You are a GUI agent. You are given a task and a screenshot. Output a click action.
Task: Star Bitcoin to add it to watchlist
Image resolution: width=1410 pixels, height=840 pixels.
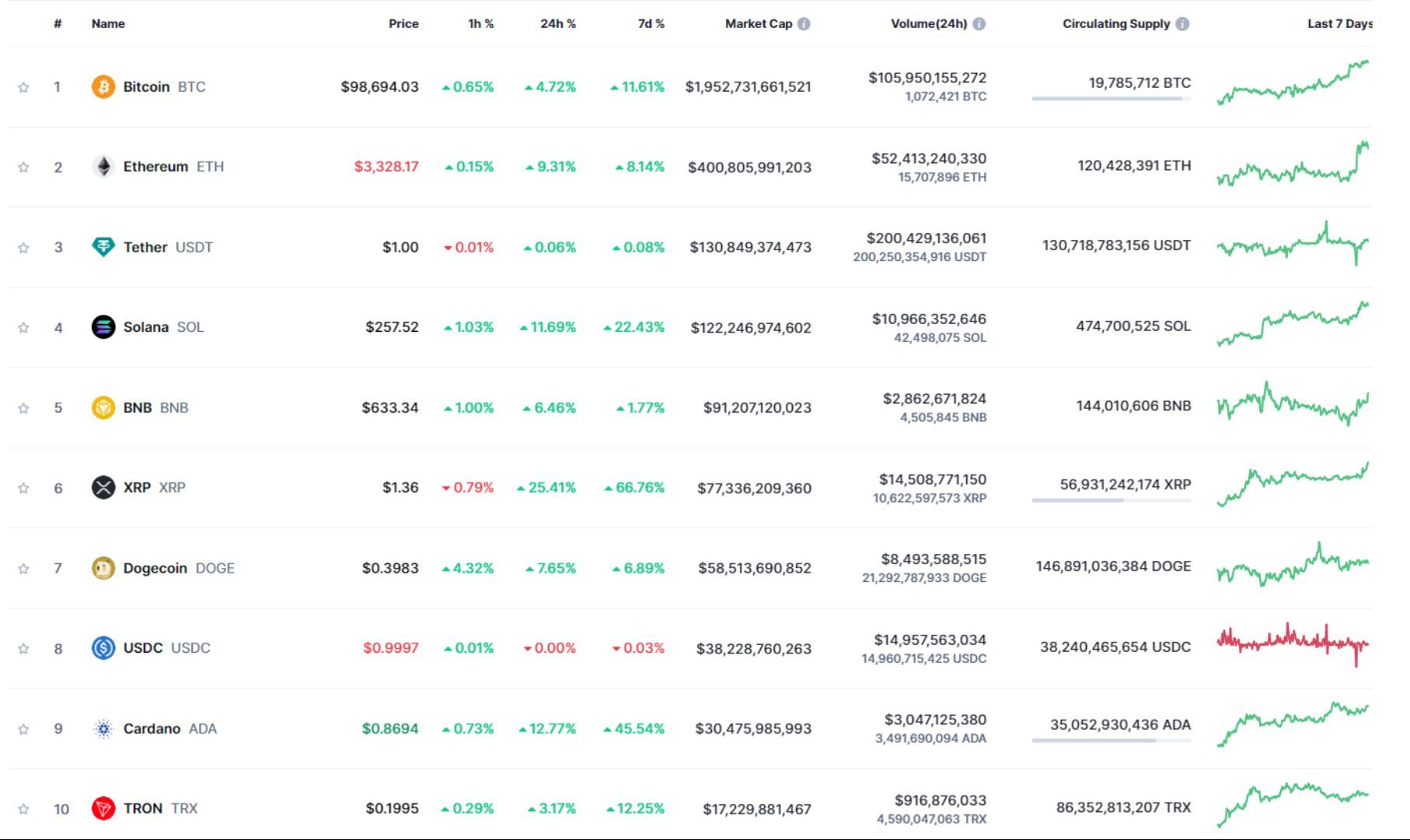point(24,86)
